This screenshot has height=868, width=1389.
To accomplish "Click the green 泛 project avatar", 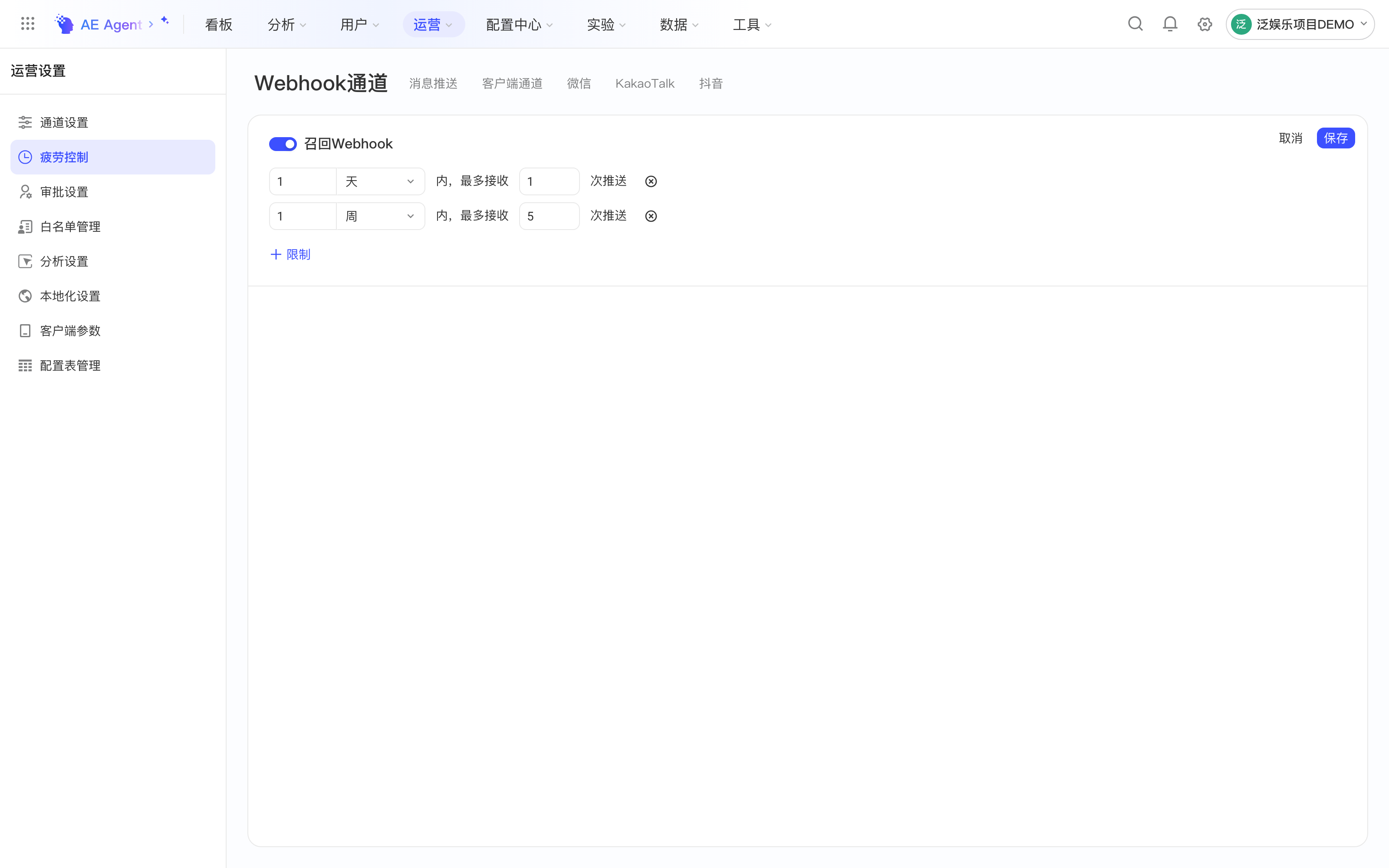I will [1241, 24].
